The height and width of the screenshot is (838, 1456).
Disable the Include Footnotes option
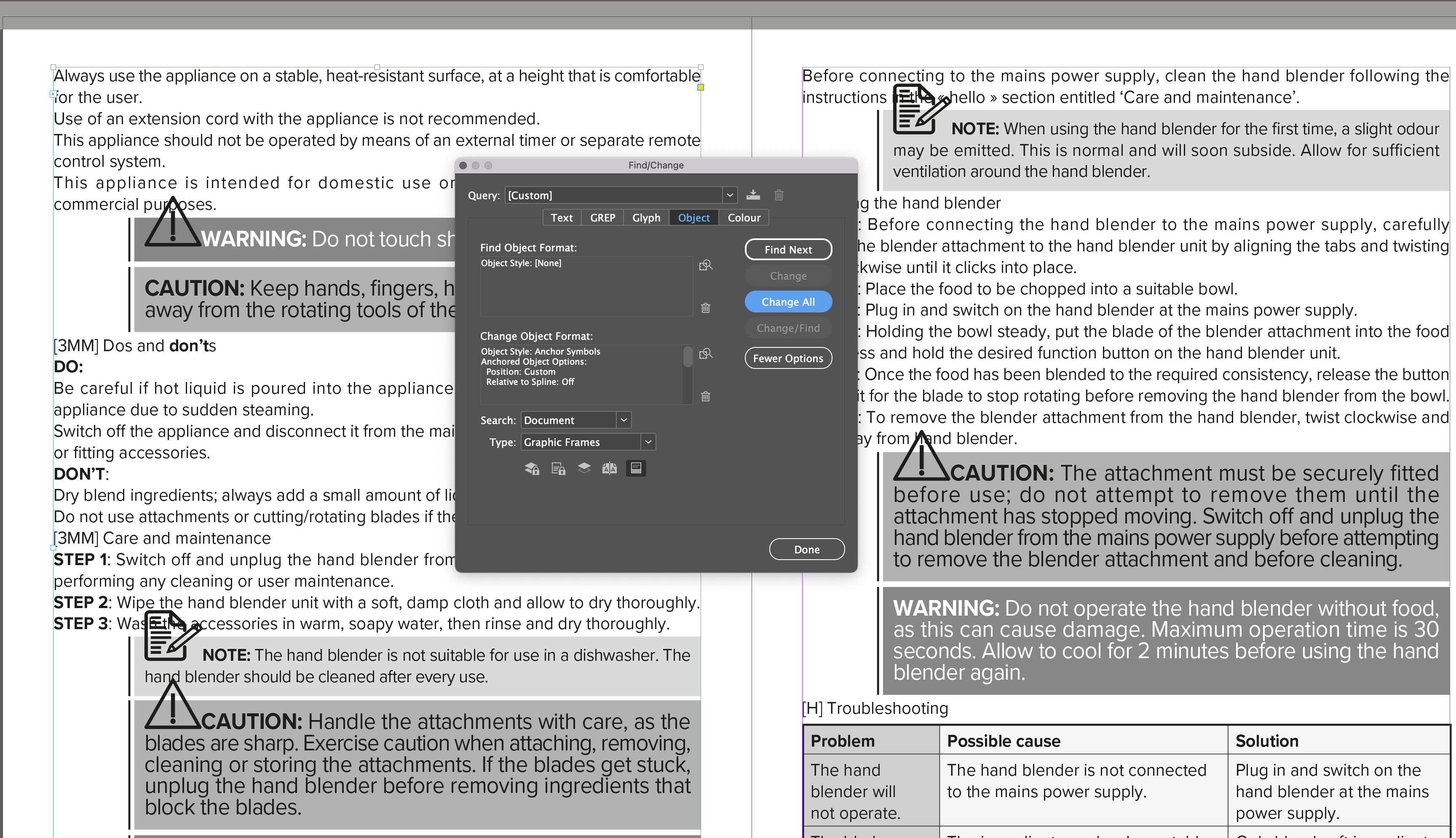point(636,468)
